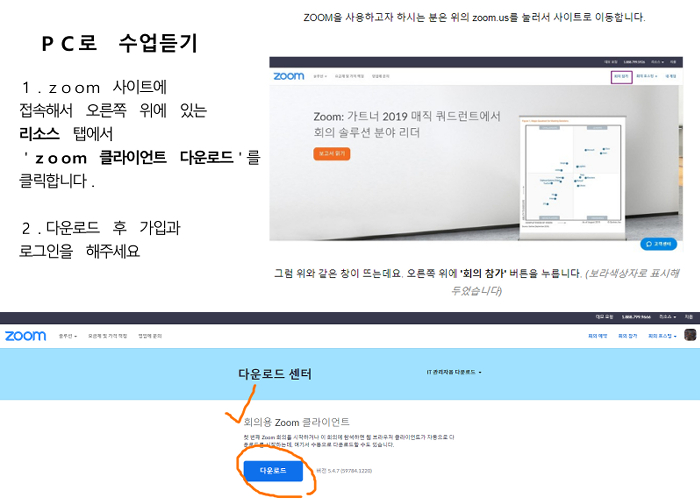Viewport: 700px width, 500px height.
Task: Expand 솔루션 menu on the download center page
Action: coord(68,336)
